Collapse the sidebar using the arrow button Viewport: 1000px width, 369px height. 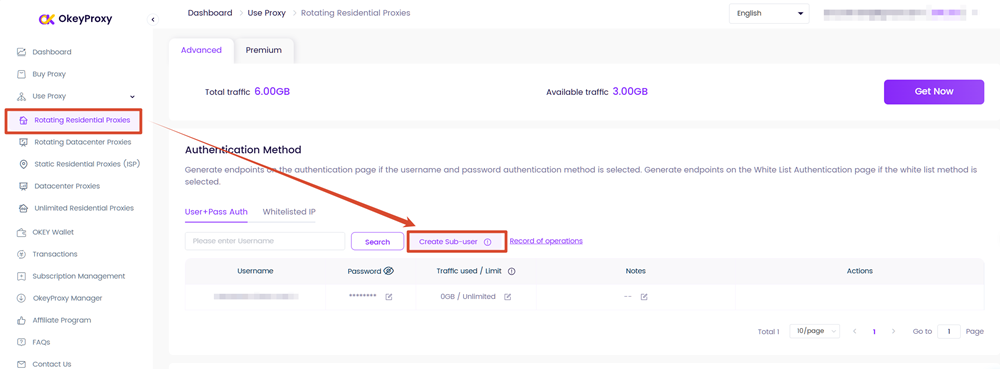point(152,20)
